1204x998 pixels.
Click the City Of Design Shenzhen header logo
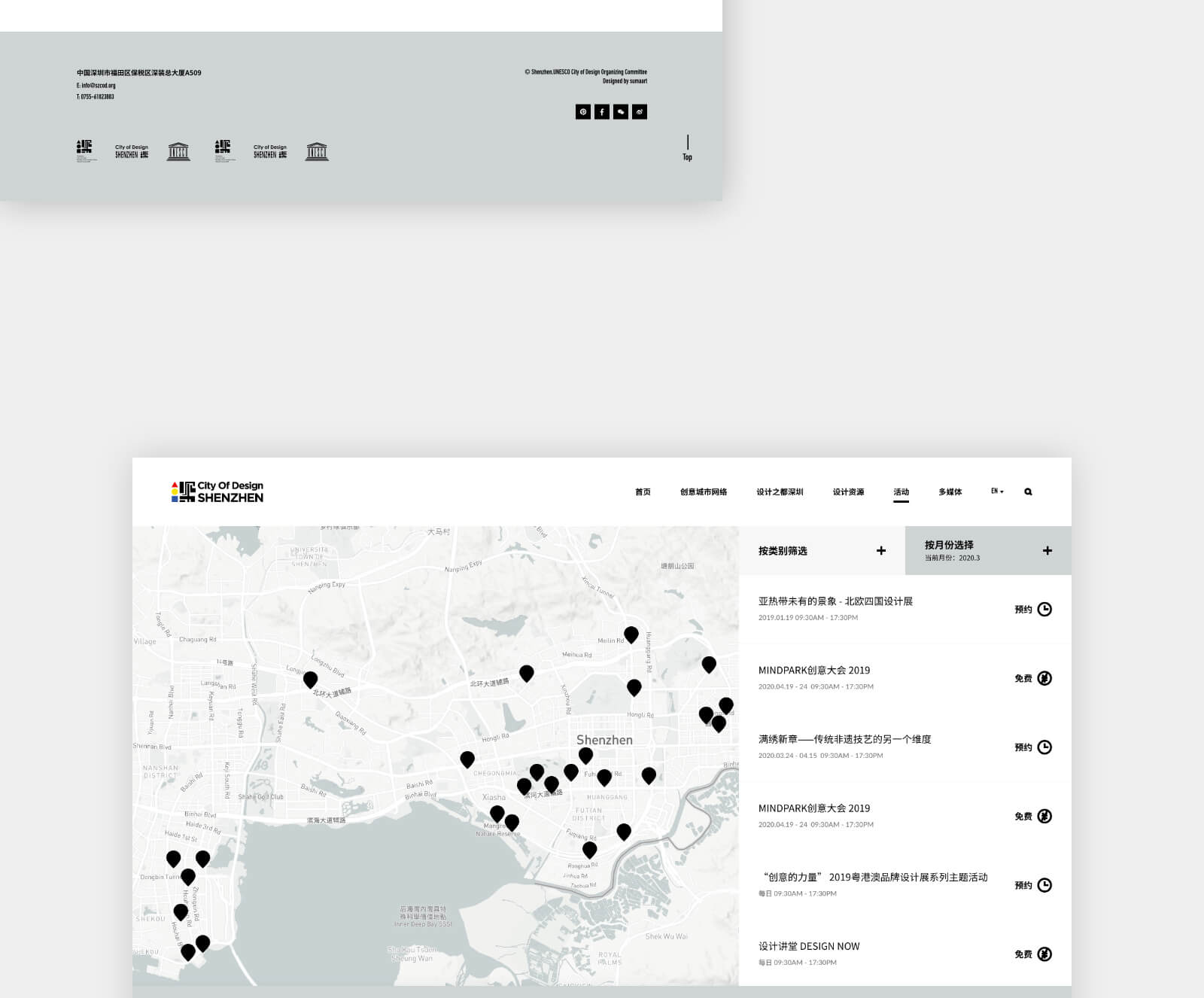tap(217, 492)
